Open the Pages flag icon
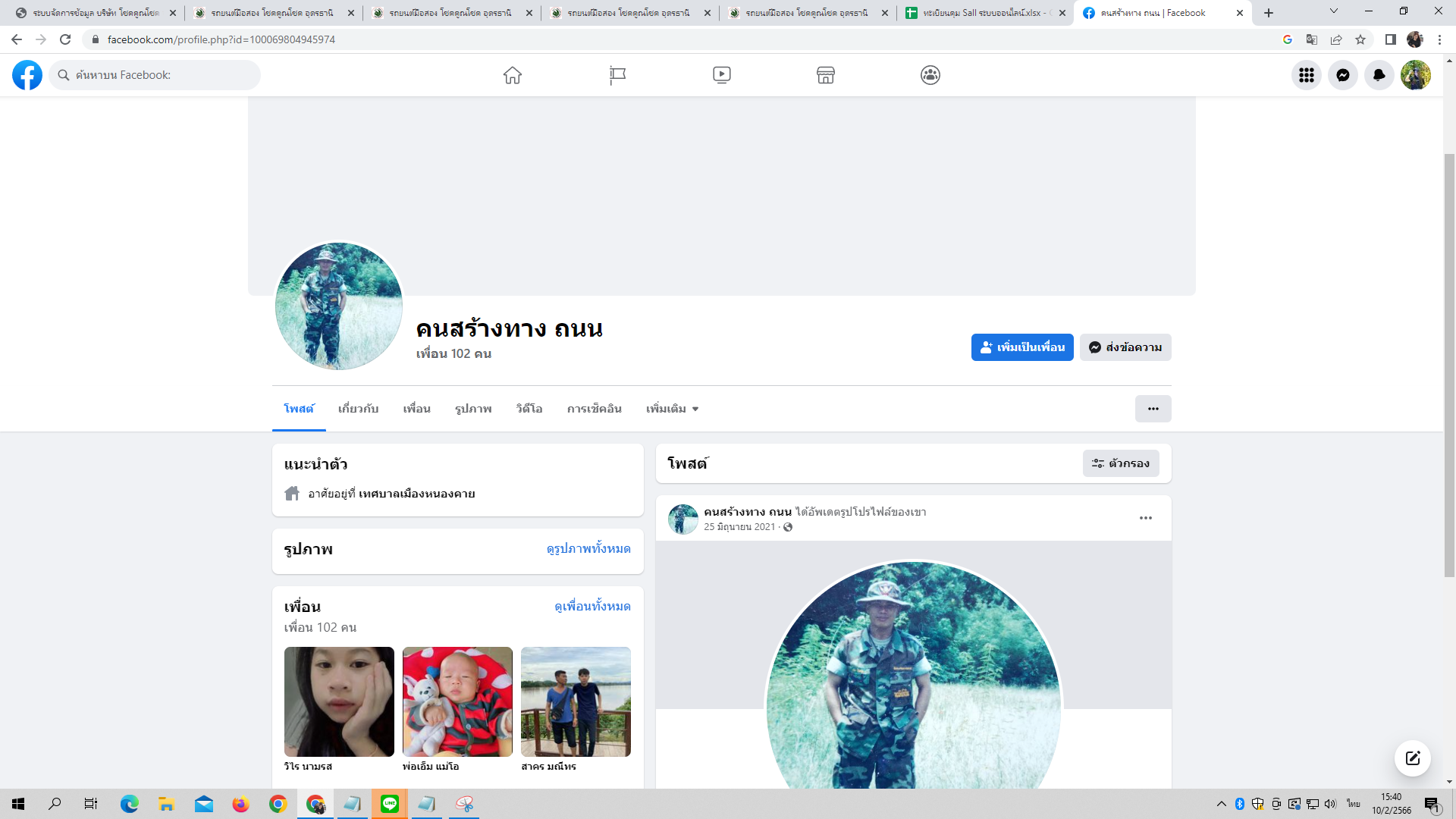This screenshot has height=819, width=1456. 617,75
